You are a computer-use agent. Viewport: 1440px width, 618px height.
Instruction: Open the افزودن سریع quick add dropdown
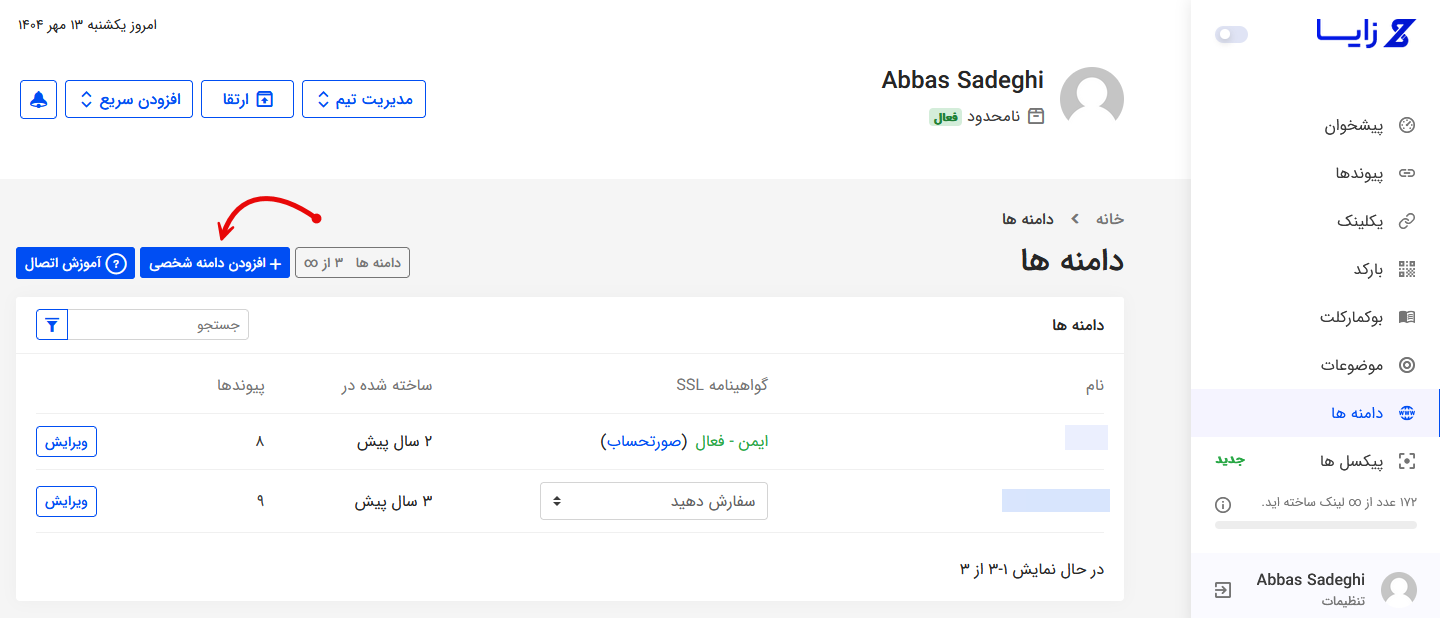point(129,99)
